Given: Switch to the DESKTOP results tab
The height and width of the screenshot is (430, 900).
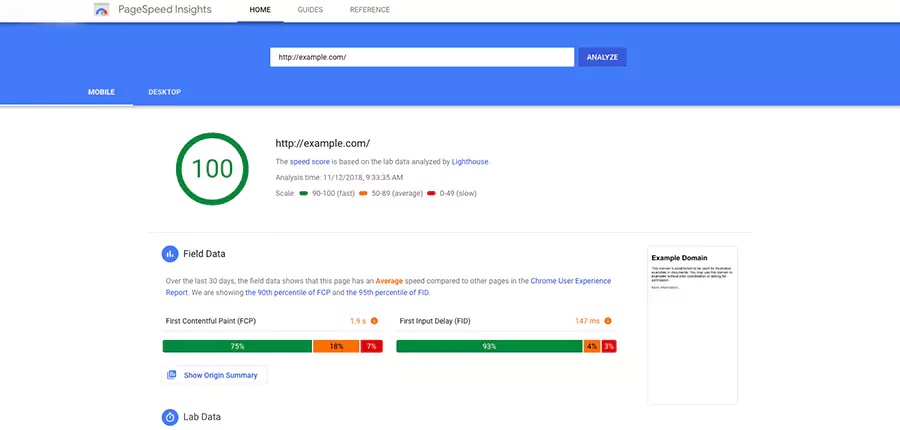Looking at the screenshot, I should (x=165, y=92).
